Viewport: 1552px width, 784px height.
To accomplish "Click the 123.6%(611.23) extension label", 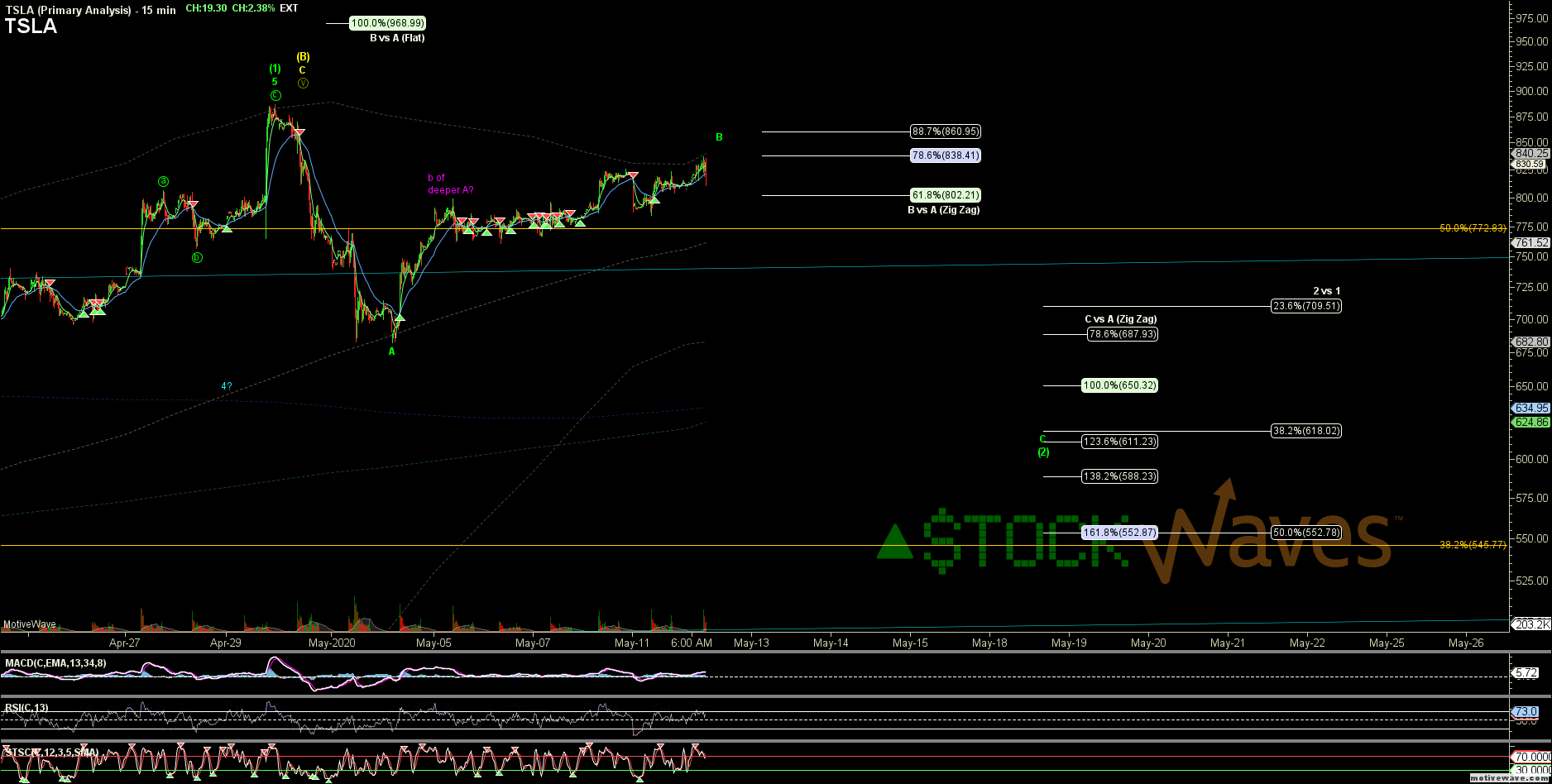I will coord(1119,442).
